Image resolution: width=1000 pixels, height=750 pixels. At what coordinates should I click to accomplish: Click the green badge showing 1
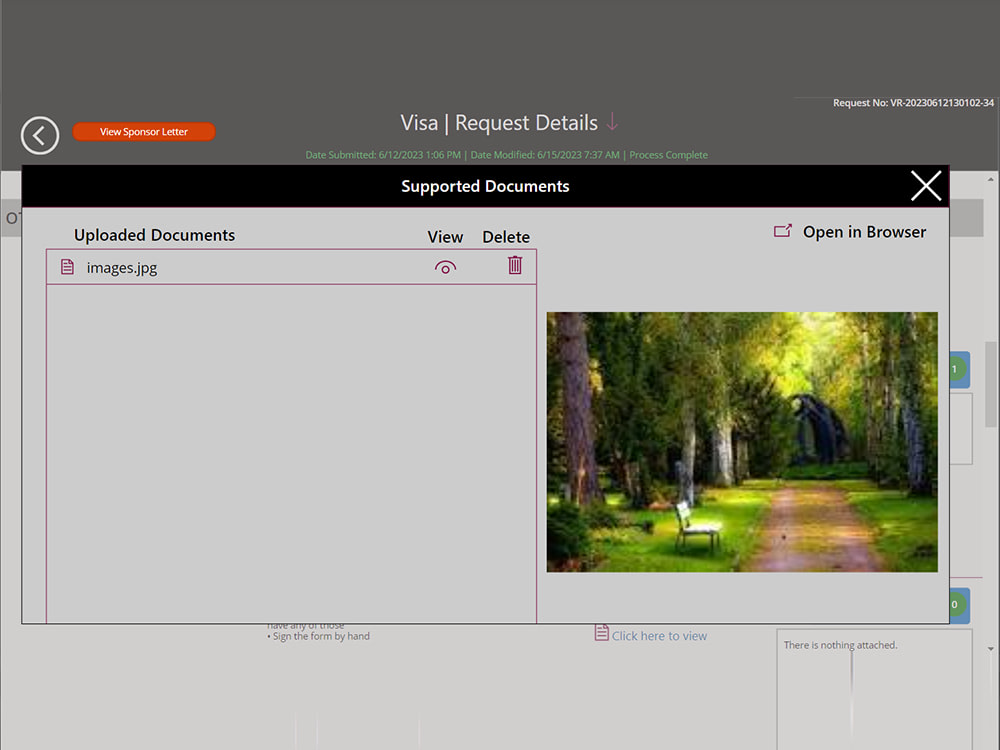click(x=955, y=369)
